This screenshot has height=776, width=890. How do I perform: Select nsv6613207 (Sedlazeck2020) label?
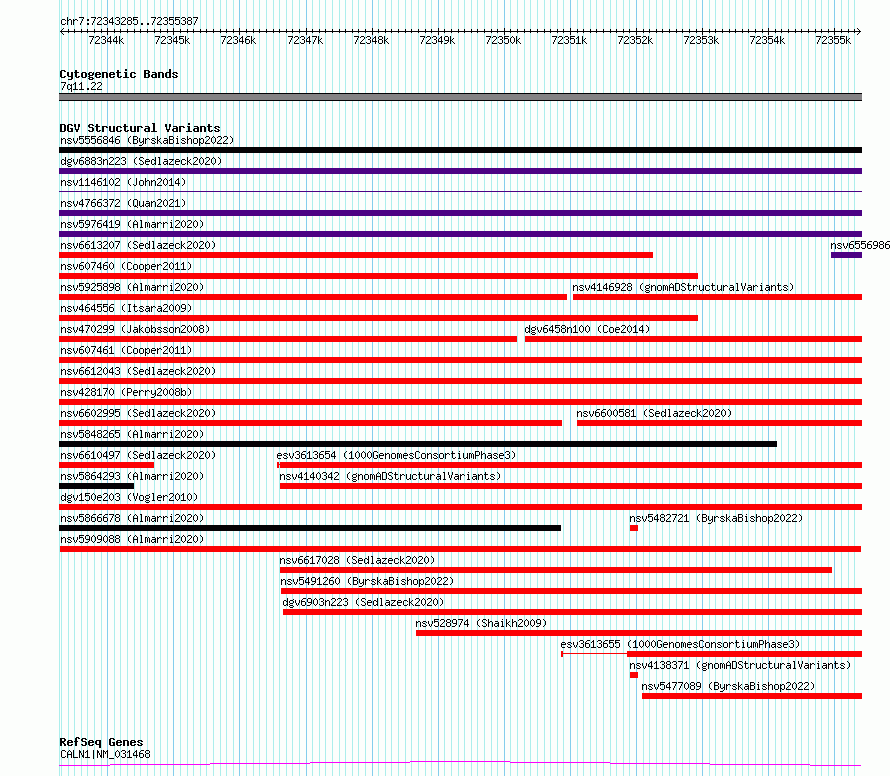point(138,245)
